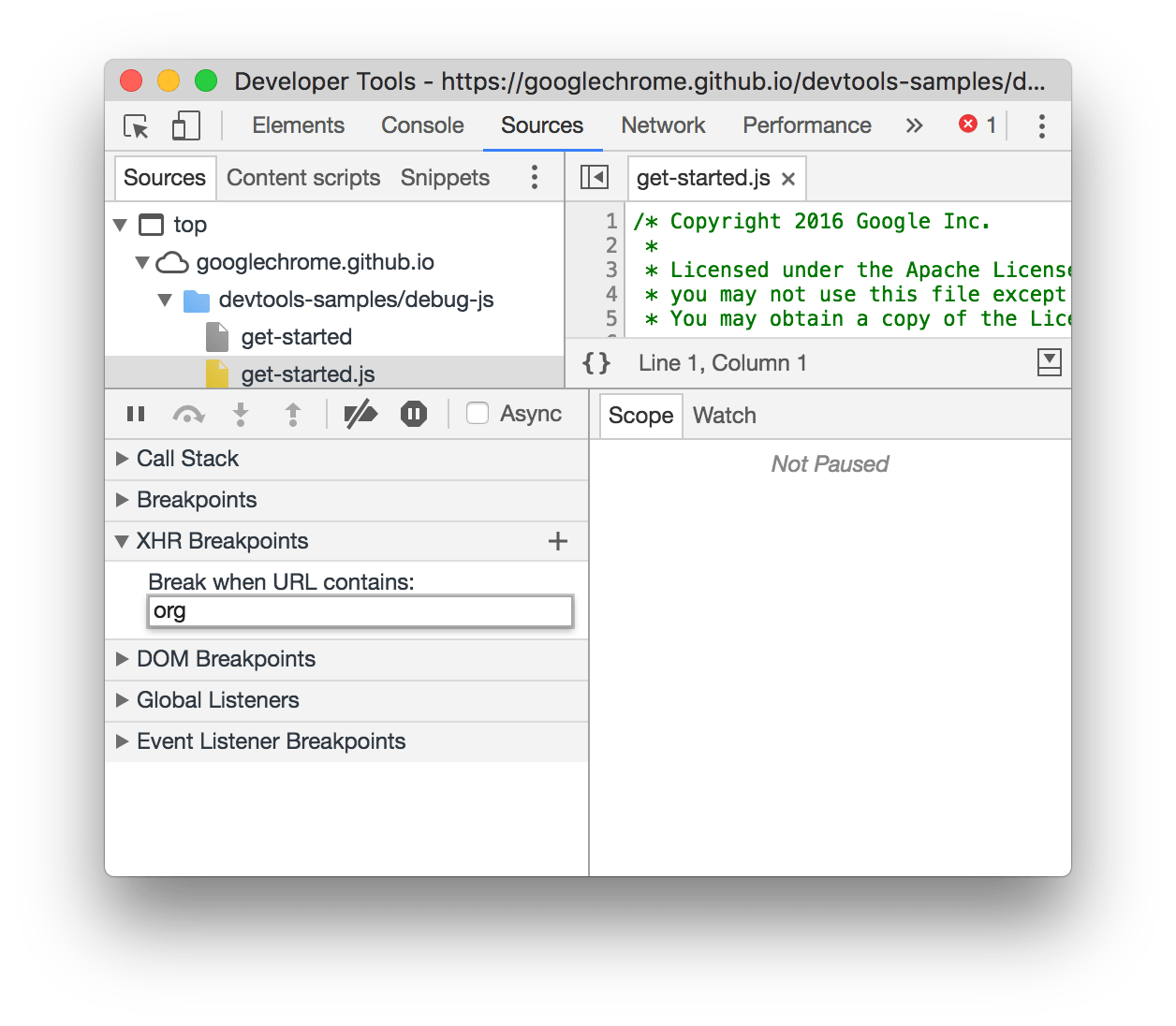This screenshot has height=1026, width=1176.
Task: Switch to the Watch tab
Action: (x=724, y=415)
